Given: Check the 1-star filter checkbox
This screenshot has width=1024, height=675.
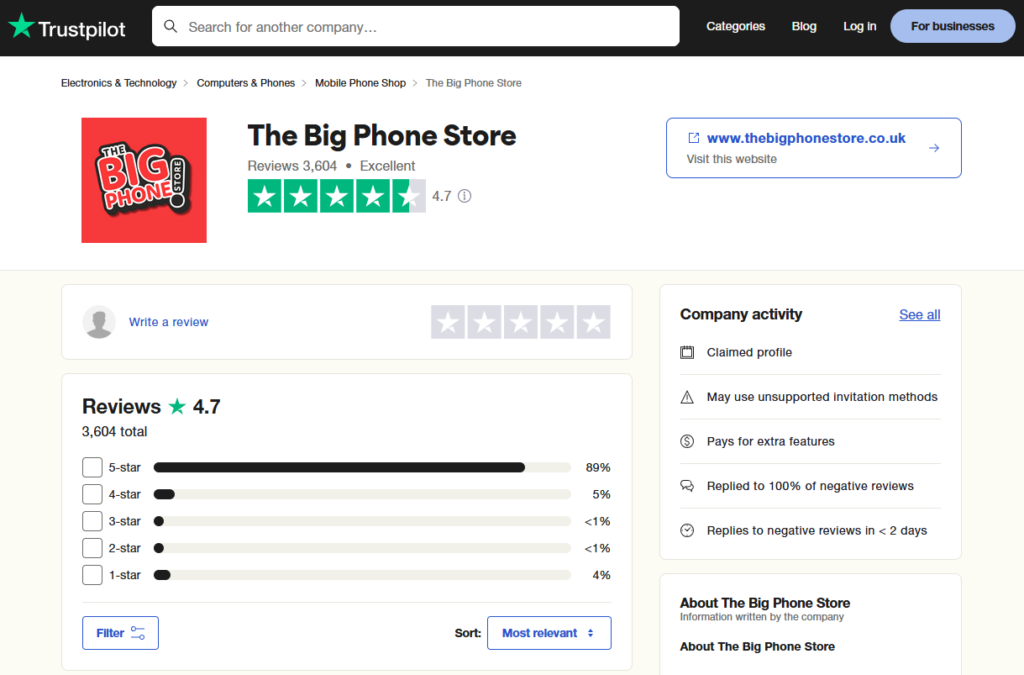Looking at the screenshot, I should (x=92, y=575).
